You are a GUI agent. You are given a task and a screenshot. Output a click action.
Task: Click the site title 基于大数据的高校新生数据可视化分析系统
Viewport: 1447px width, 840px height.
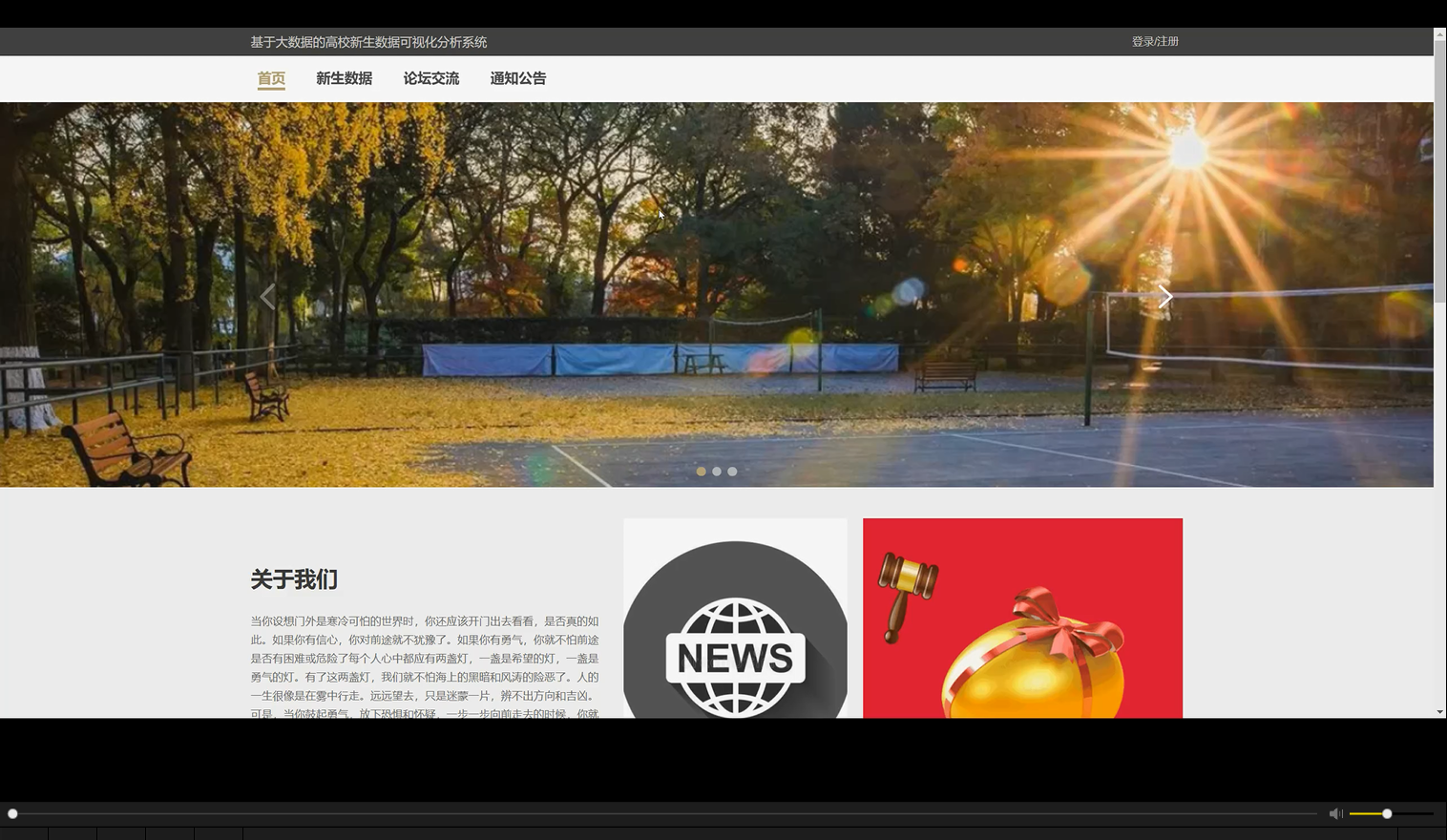[x=367, y=41]
